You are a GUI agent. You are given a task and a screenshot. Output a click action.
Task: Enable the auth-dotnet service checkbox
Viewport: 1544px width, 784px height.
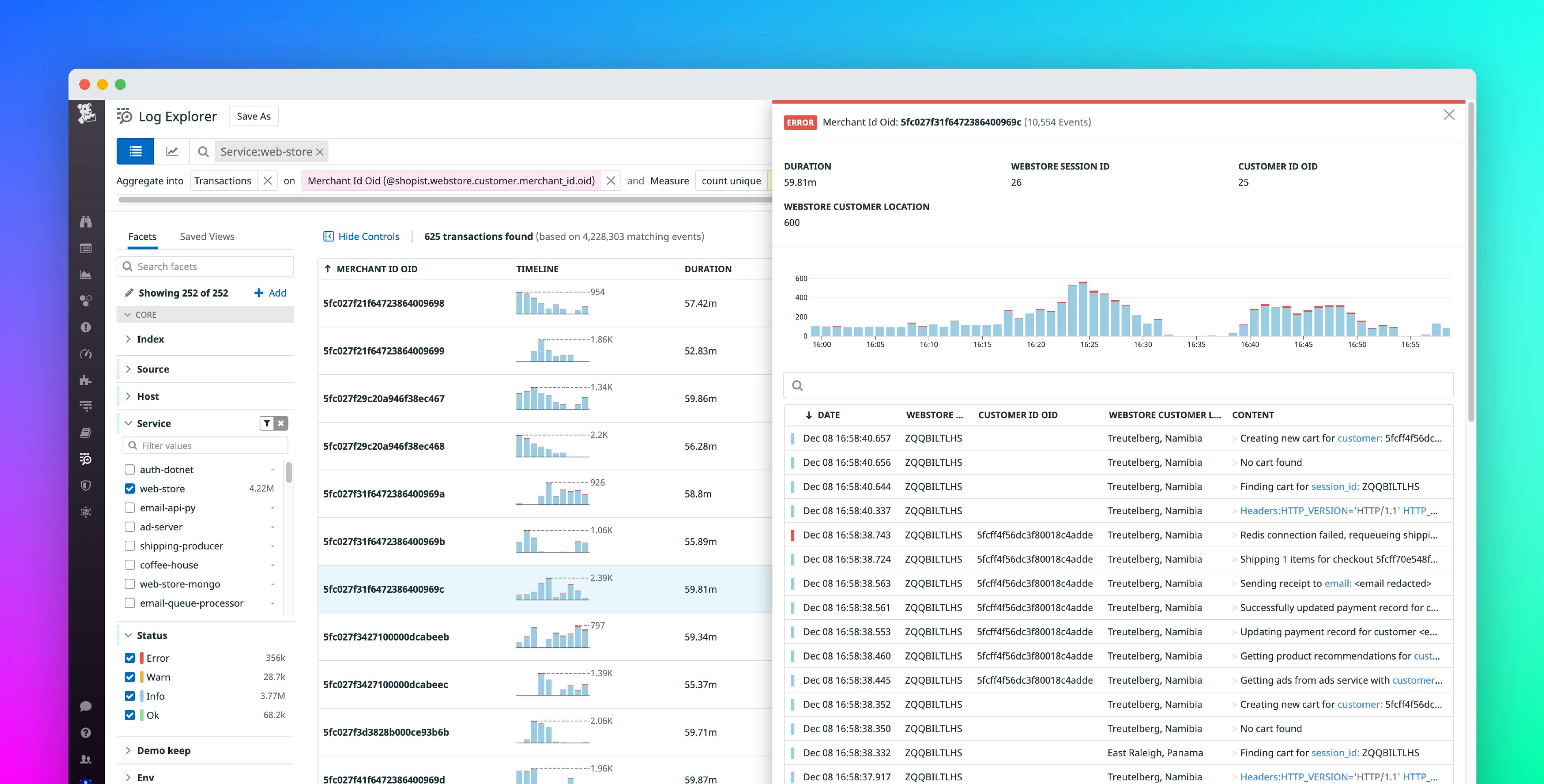point(130,469)
